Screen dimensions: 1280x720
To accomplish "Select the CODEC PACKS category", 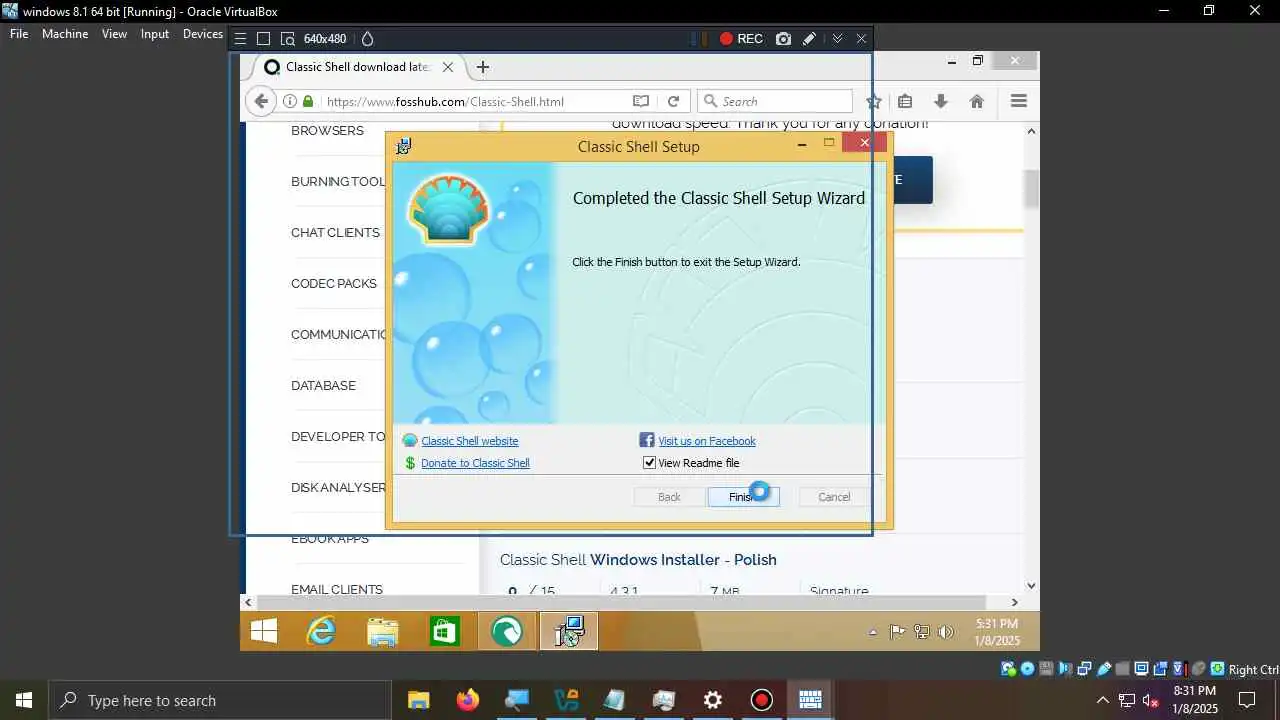I will click(x=334, y=284).
